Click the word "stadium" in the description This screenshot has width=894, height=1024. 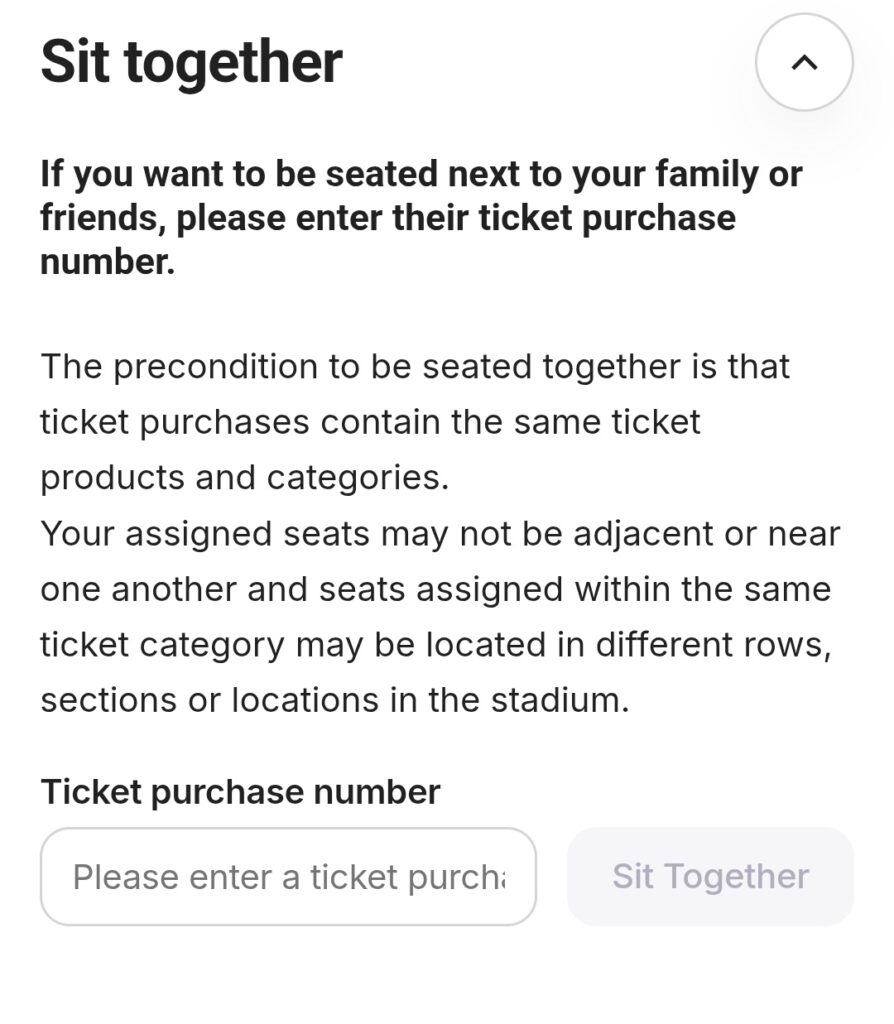tap(560, 700)
